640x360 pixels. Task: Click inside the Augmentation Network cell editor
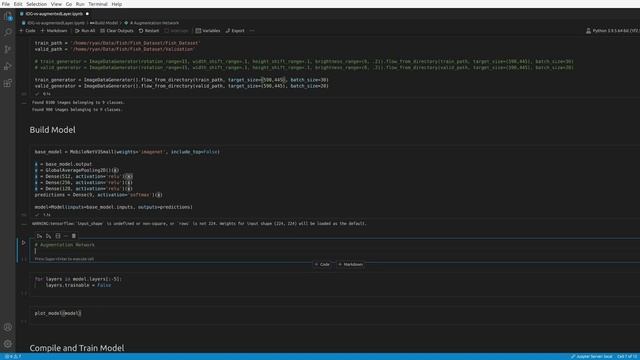pos(335,248)
